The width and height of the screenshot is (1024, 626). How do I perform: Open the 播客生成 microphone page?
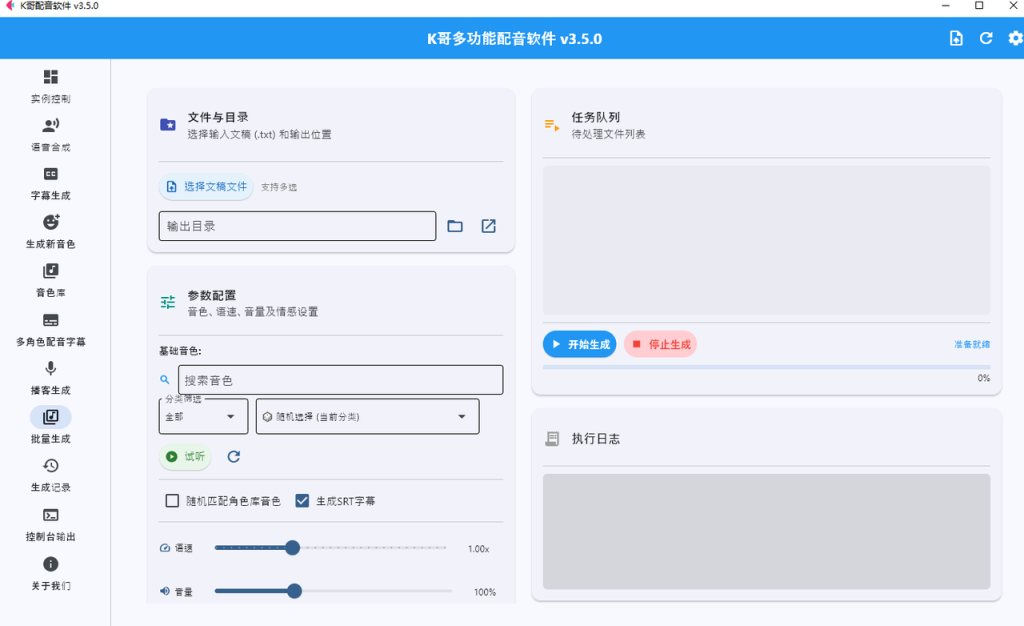50,378
